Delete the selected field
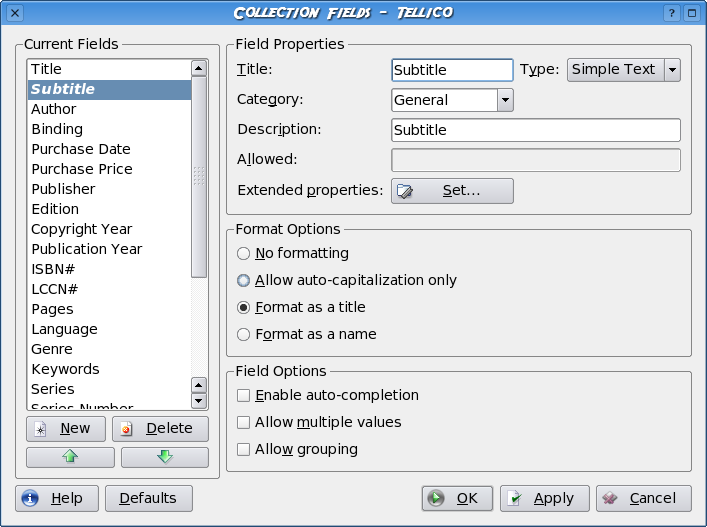Screen dimensions: 707x527 160,428
